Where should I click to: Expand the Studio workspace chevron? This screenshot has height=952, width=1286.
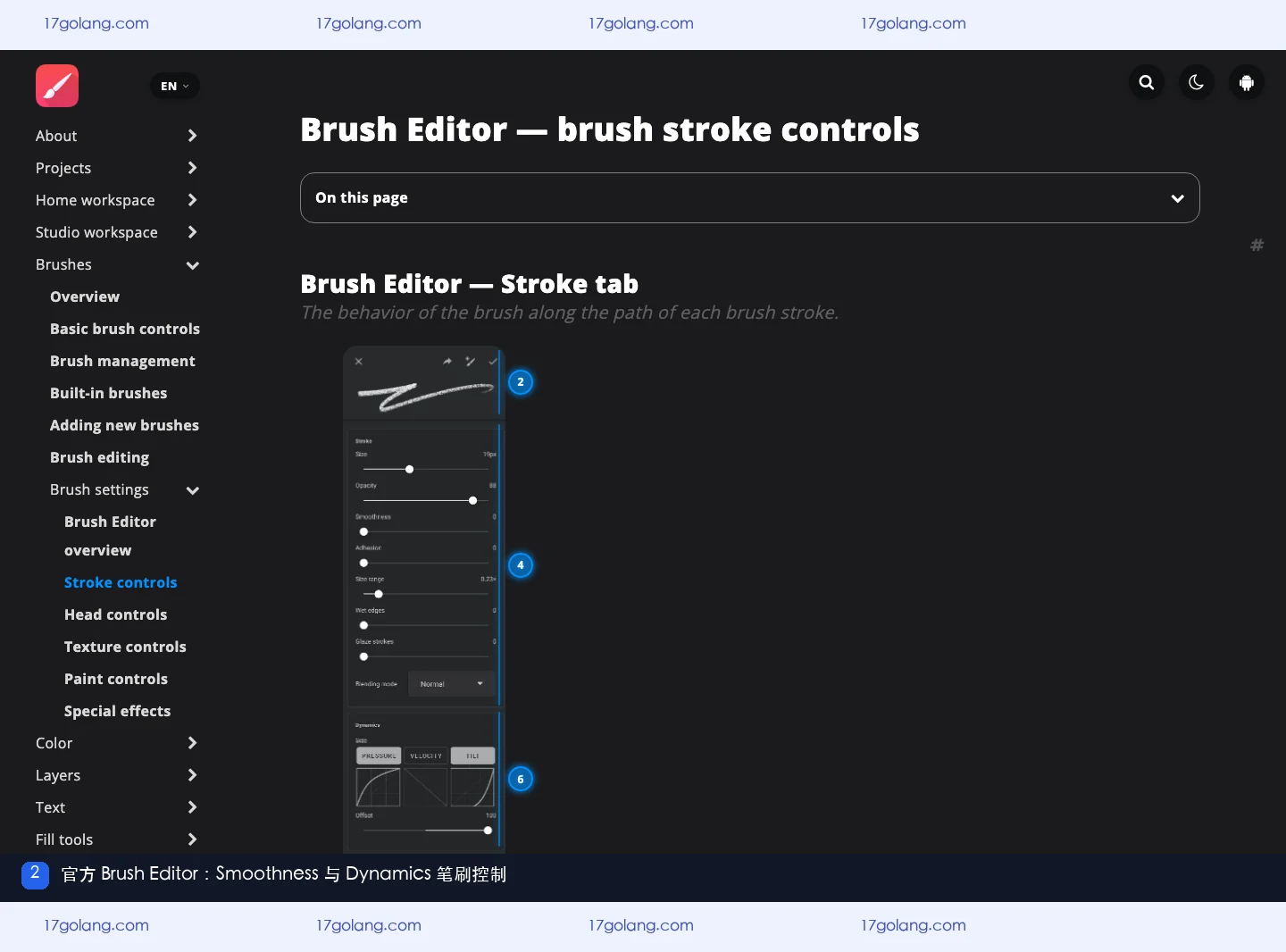point(192,232)
